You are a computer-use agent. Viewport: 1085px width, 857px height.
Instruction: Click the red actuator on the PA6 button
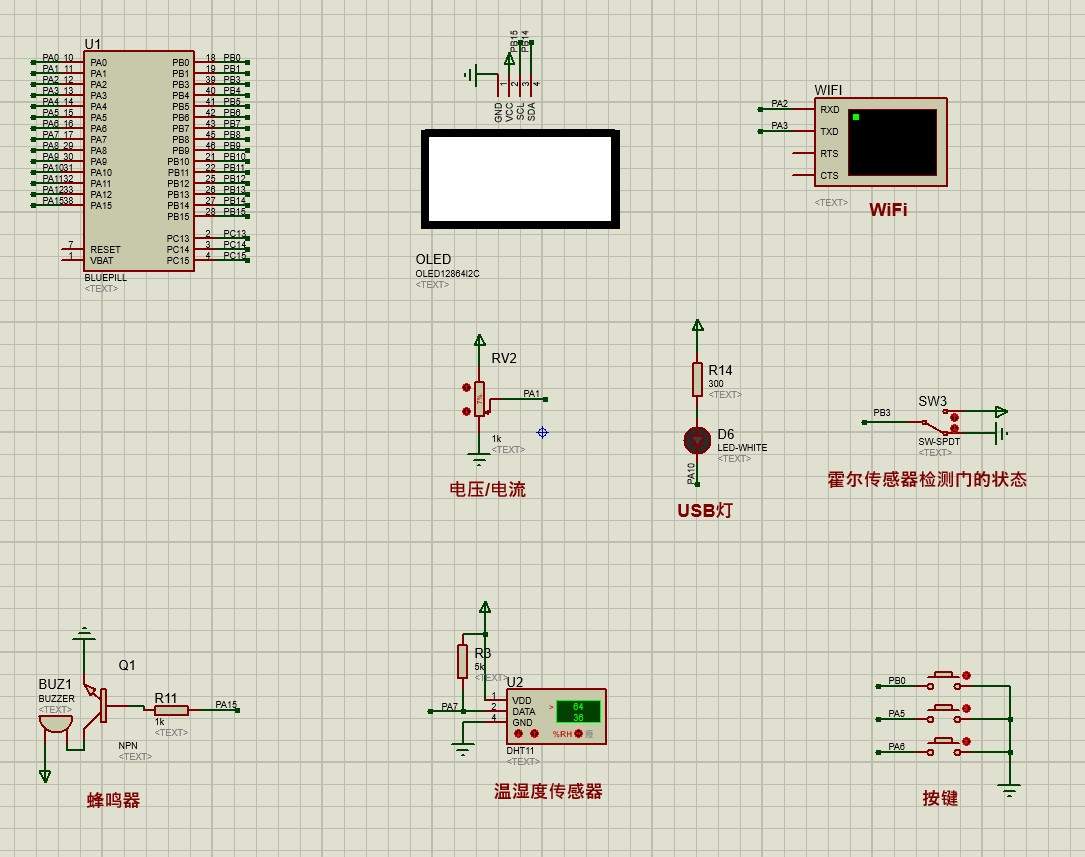966,741
